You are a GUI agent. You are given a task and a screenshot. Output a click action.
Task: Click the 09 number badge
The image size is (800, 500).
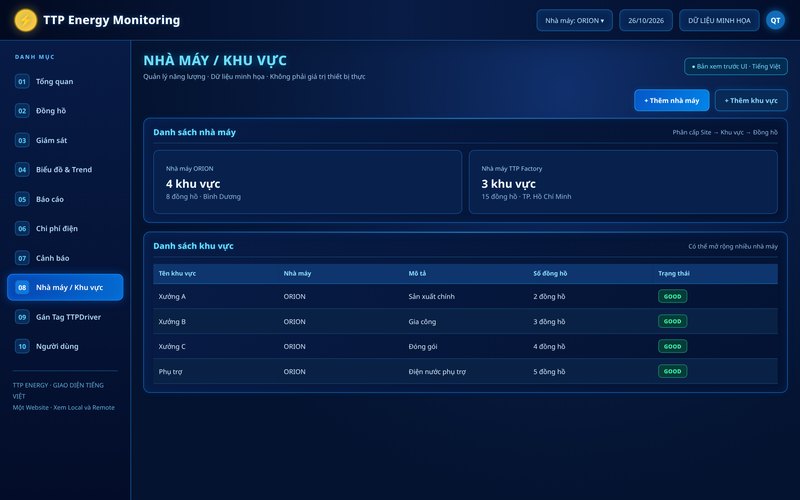tap(22, 317)
